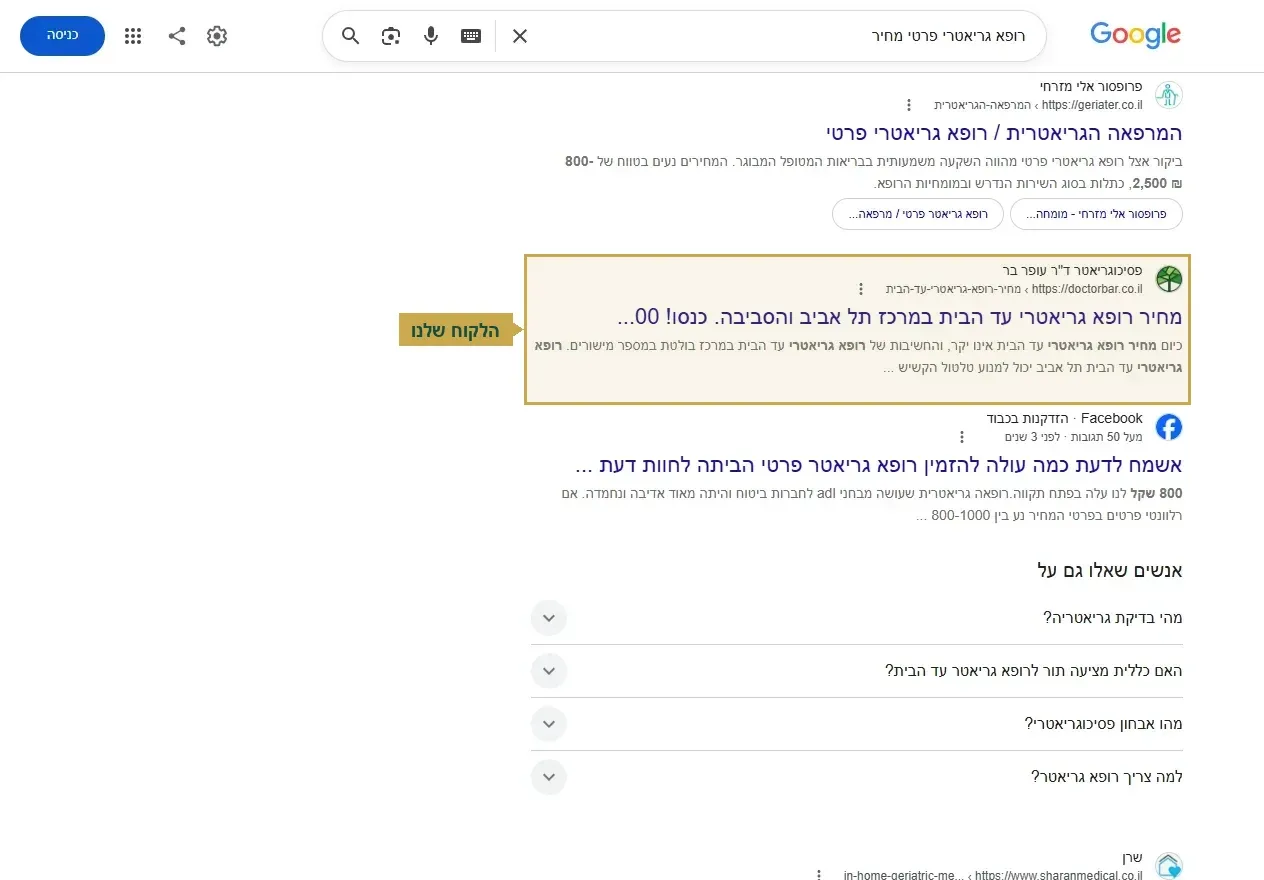Image resolution: width=1264 pixels, height=880 pixels.
Task: Click site name פסיכוגריאטר ד"ר עופר בר
Action: tap(1072, 270)
